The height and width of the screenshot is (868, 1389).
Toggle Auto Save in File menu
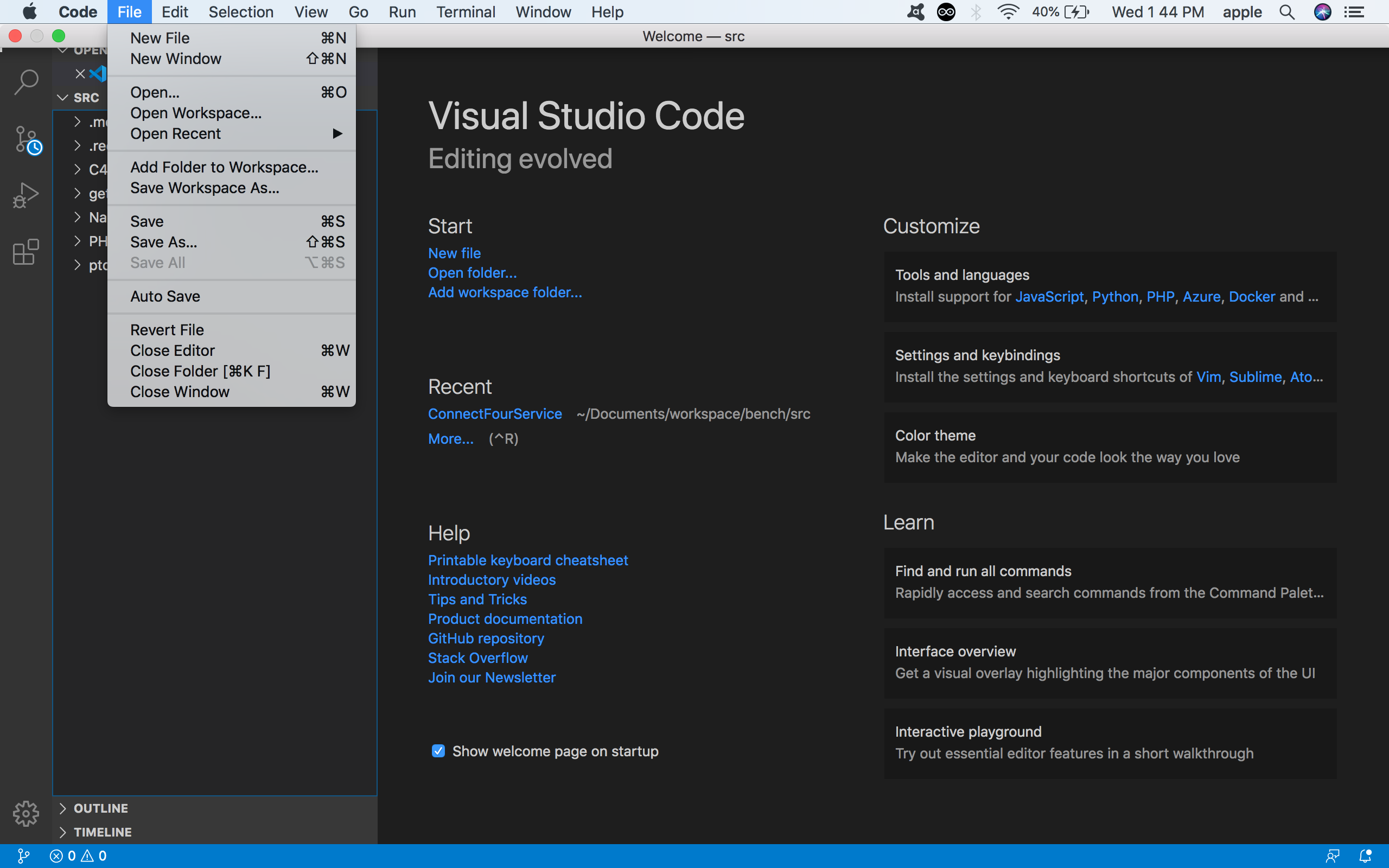coord(231,296)
